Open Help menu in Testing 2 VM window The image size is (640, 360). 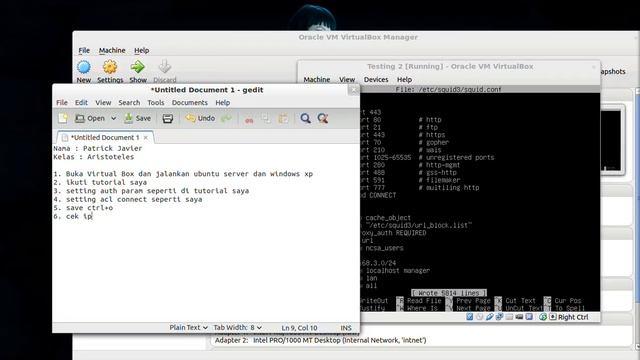pos(404,79)
